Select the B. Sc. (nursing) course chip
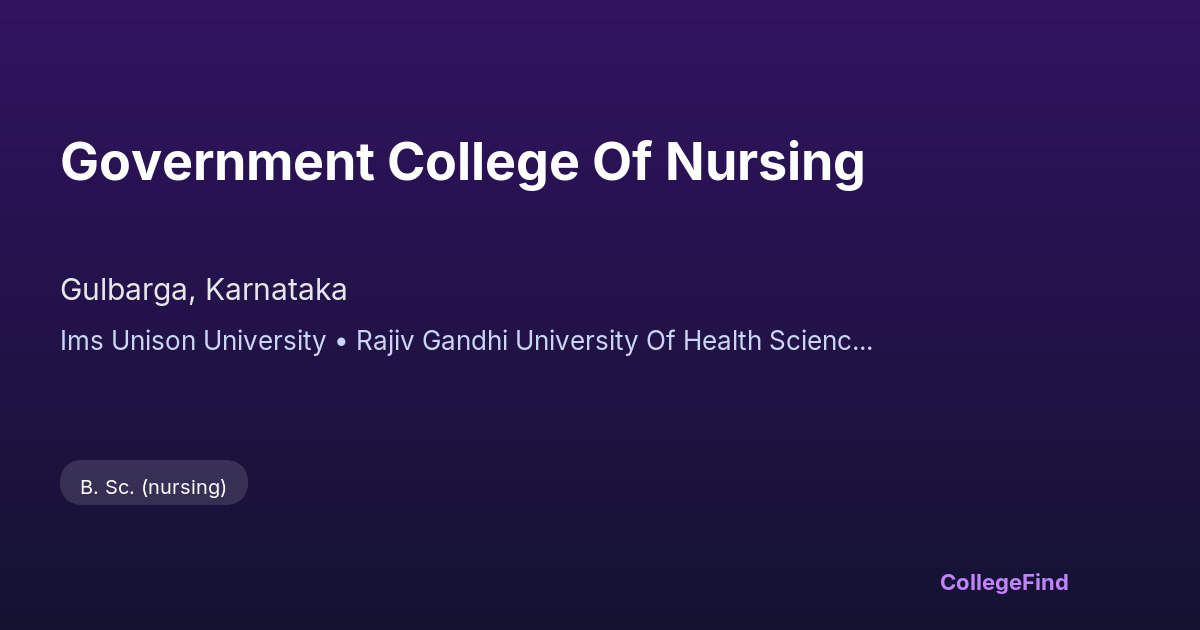This screenshot has width=1200, height=630. tap(154, 487)
